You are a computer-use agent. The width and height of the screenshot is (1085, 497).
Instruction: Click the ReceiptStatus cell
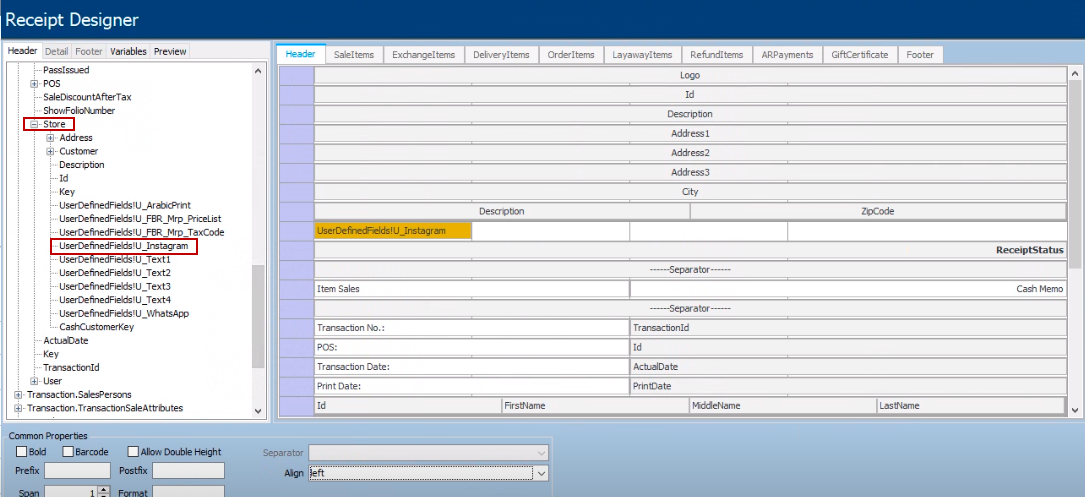[x=690, y=250]
